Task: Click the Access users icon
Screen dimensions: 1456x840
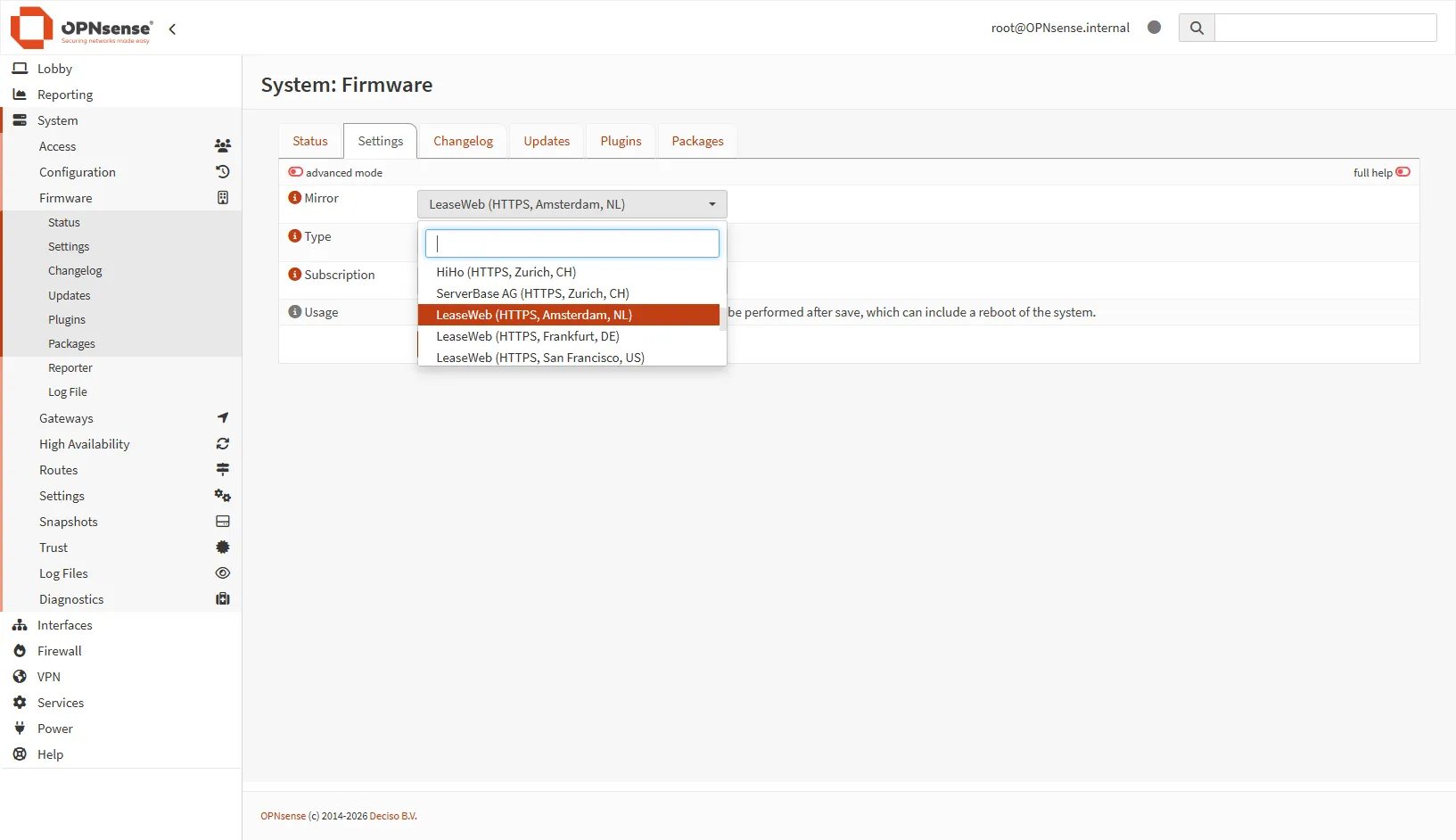Action: point(222,146)
